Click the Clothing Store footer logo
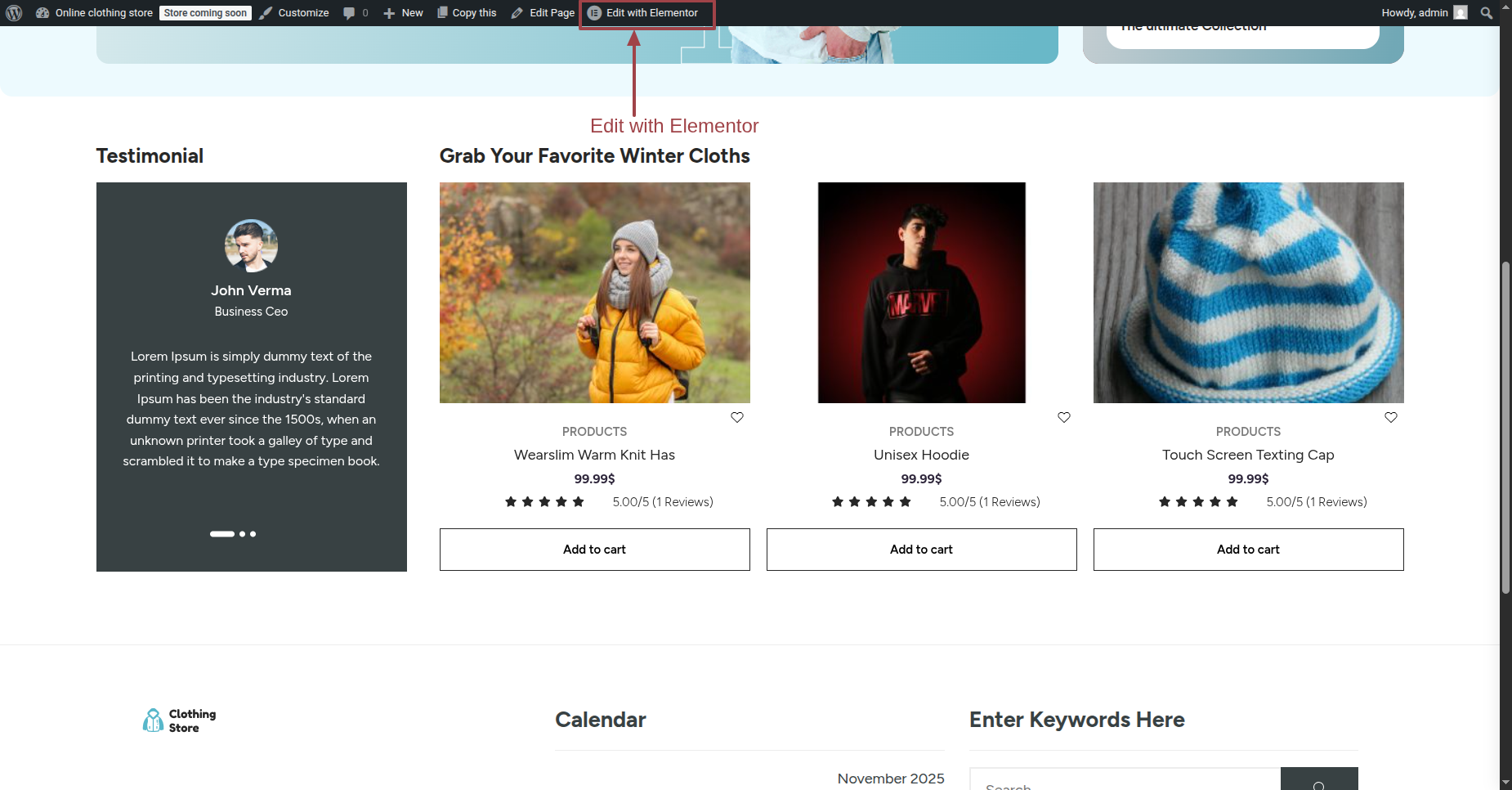Image resolution: width=1512 pixels, height=790 pixels. click(179, 720)
